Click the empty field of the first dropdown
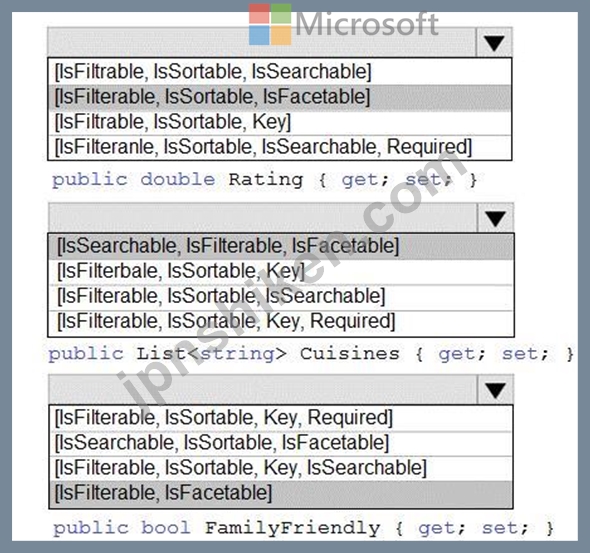The image size is (590, 553). (262, 43)
